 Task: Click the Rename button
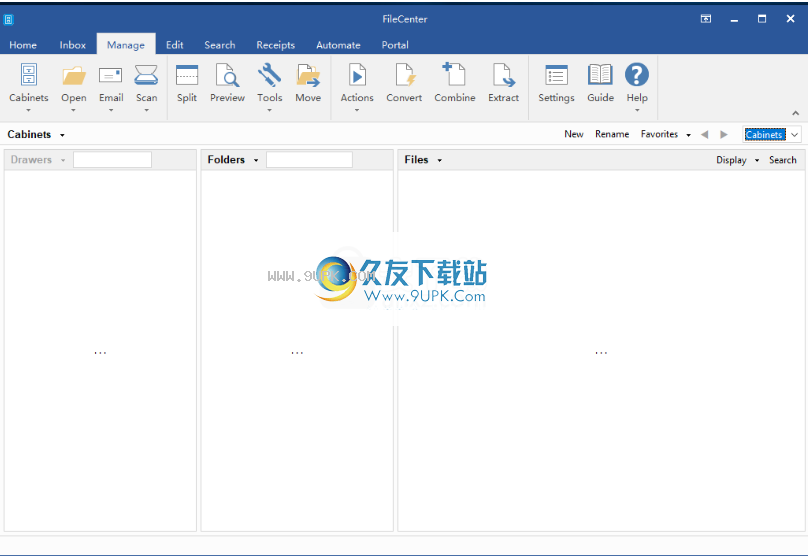point(612,134)
